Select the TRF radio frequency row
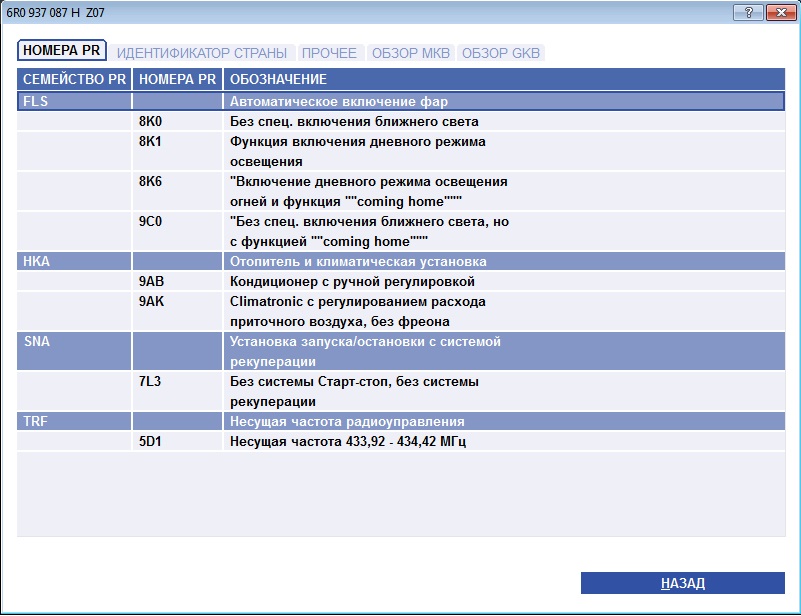 click(401, 421)
